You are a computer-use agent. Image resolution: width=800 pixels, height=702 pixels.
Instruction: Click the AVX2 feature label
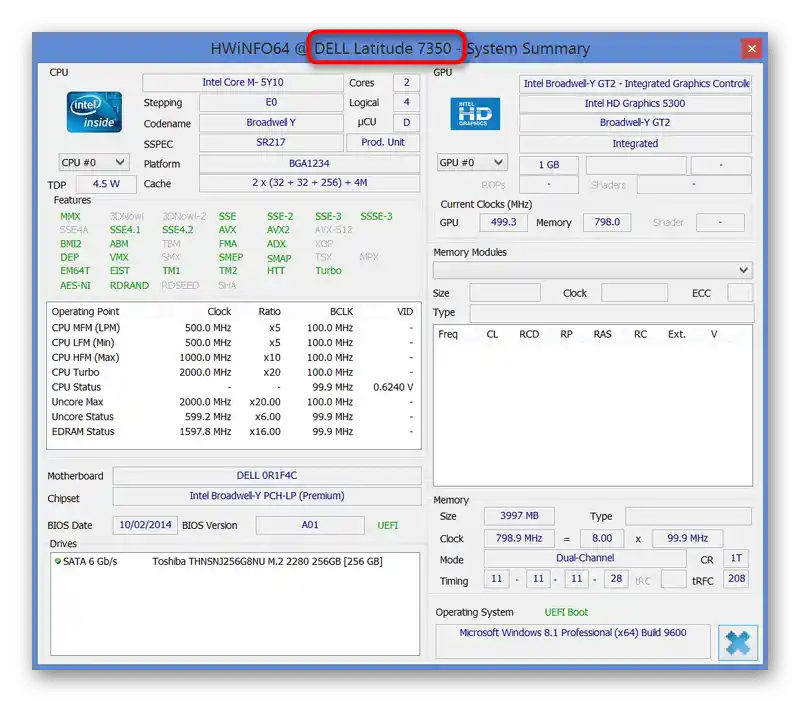point(279,230)
